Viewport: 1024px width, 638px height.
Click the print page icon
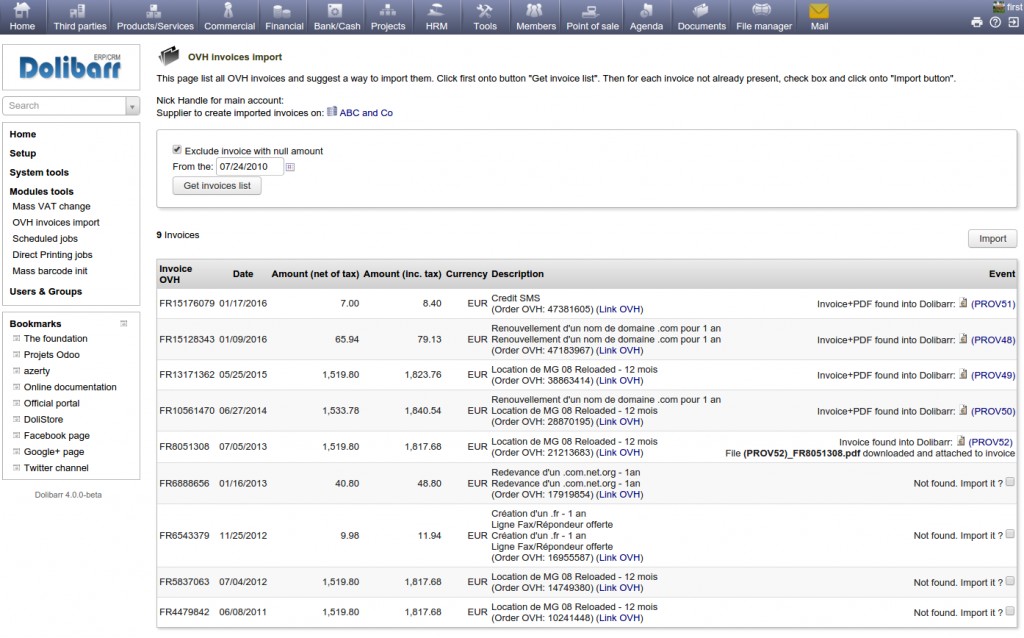coord(977,22)
